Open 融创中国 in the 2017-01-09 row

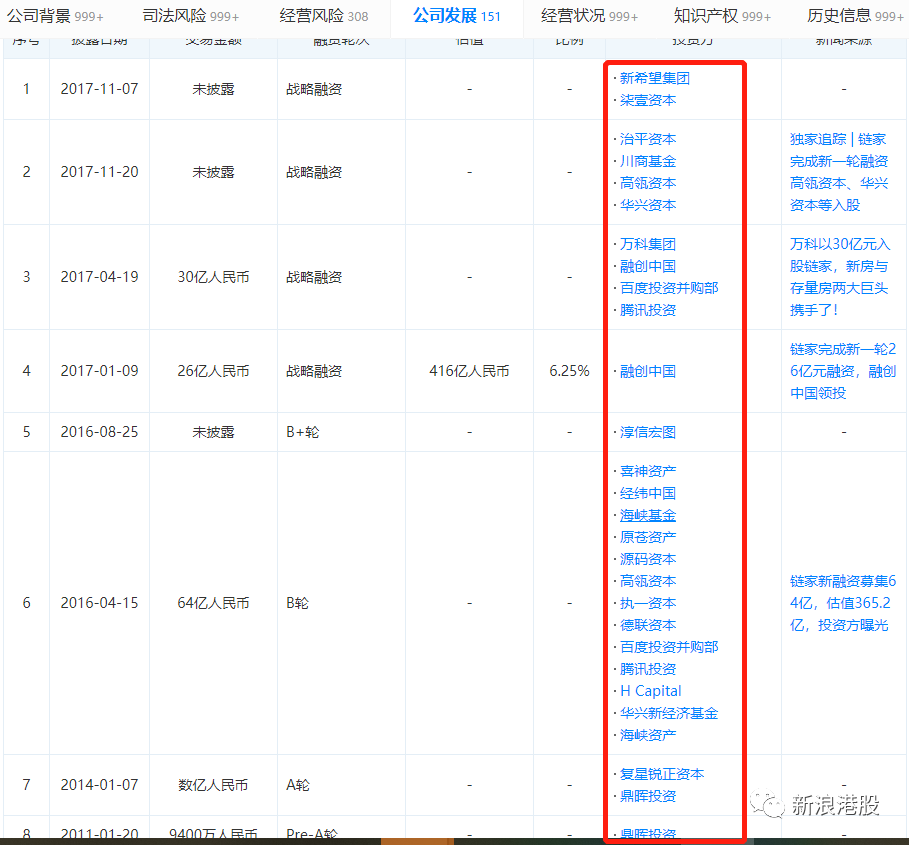click(x=648, y=371)
